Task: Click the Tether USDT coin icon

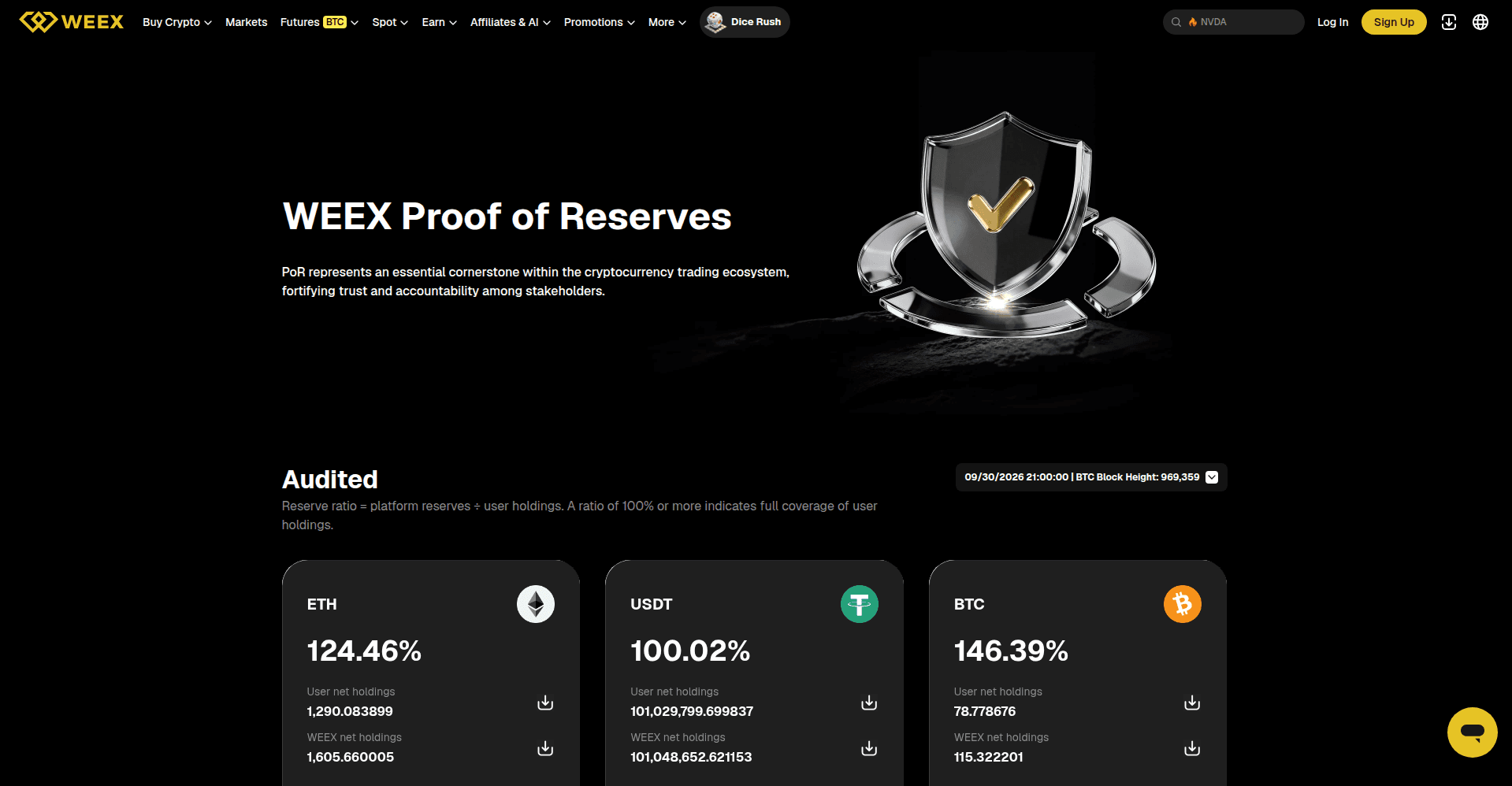Action: 860,604
